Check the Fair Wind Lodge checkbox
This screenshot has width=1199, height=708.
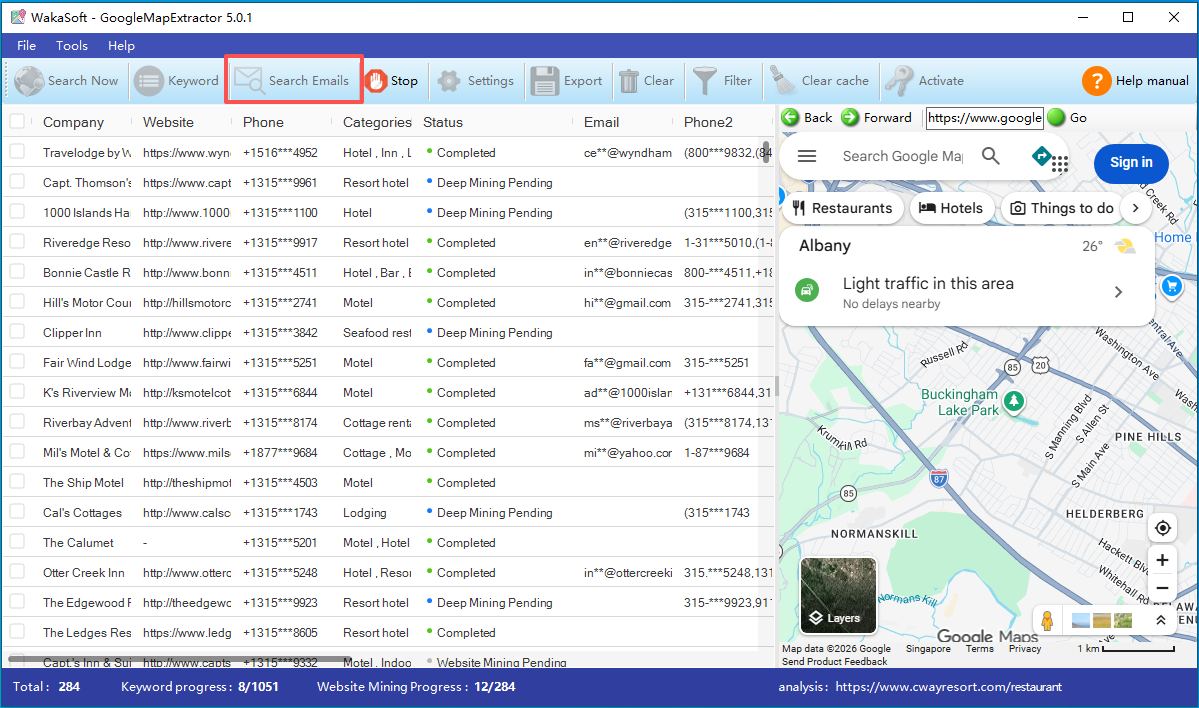[x=17, y=362]
